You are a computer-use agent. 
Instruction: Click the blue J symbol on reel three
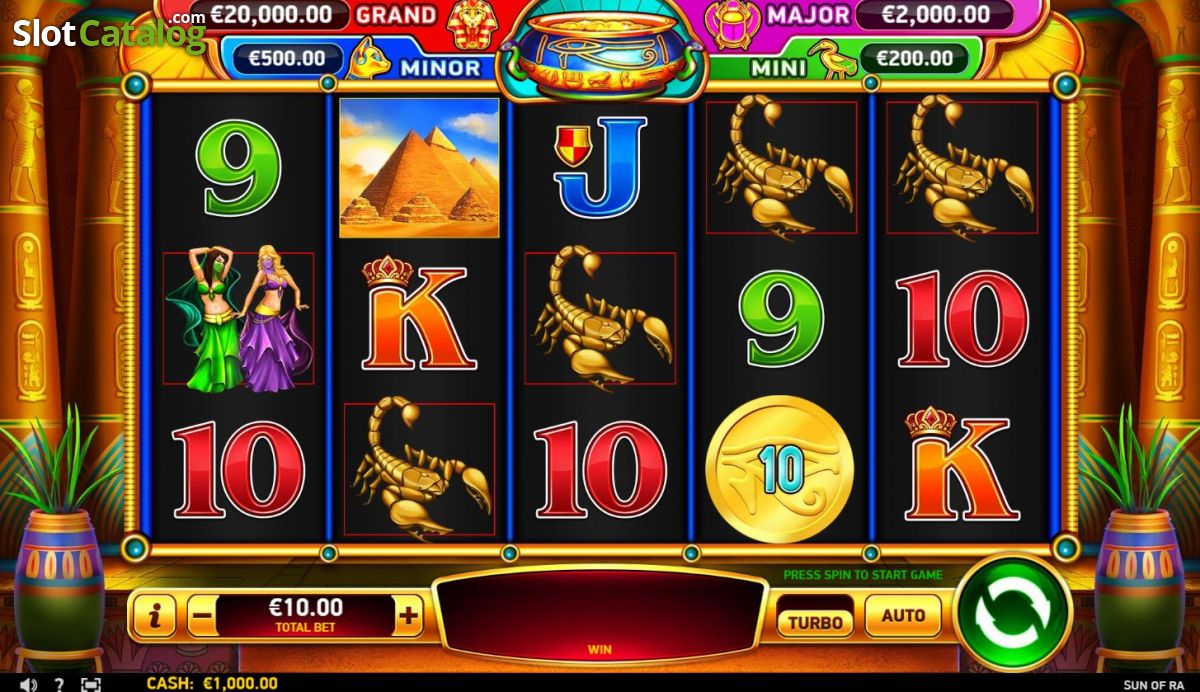(x=600, y=166)
